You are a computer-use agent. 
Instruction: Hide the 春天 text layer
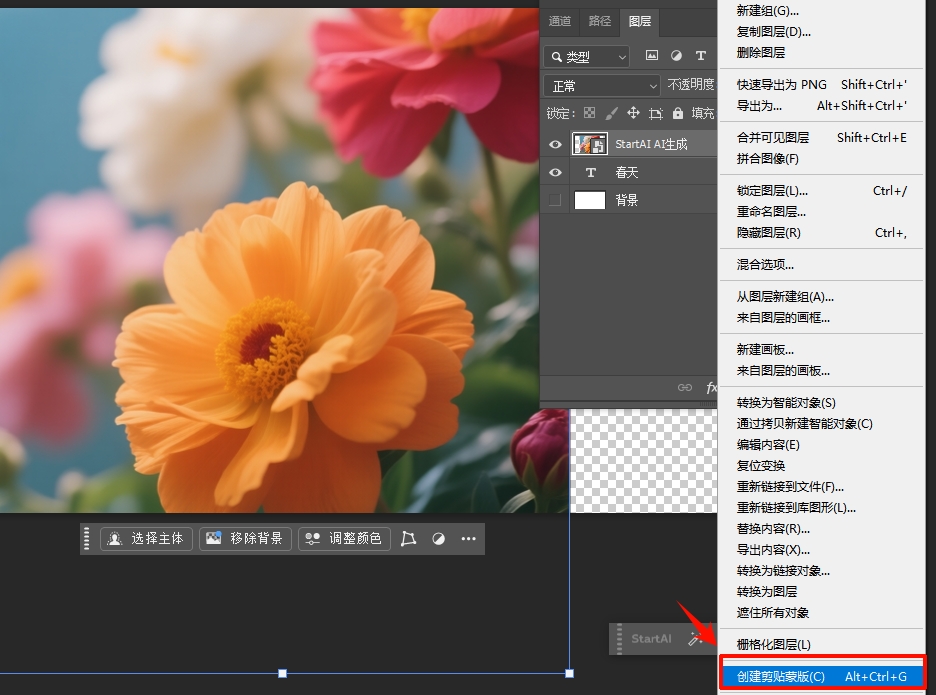[x=555, y=172]
